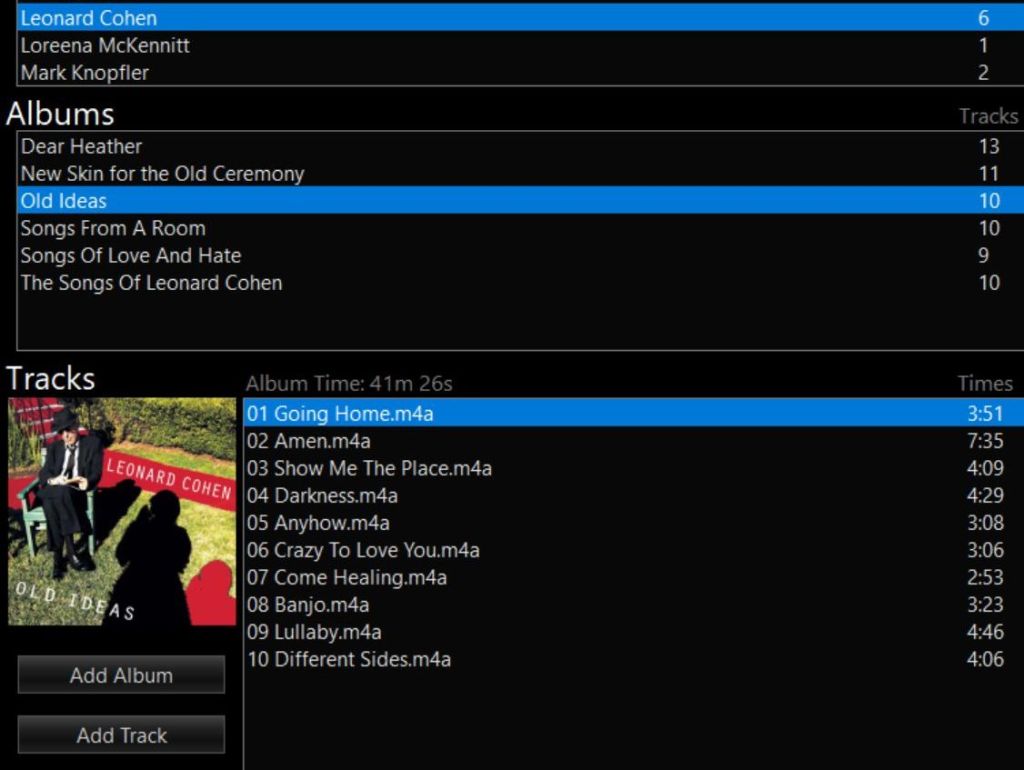Pick the Songs From A Room album
Viewport: 1024px width, 770px height.
[x=113, y=228]
